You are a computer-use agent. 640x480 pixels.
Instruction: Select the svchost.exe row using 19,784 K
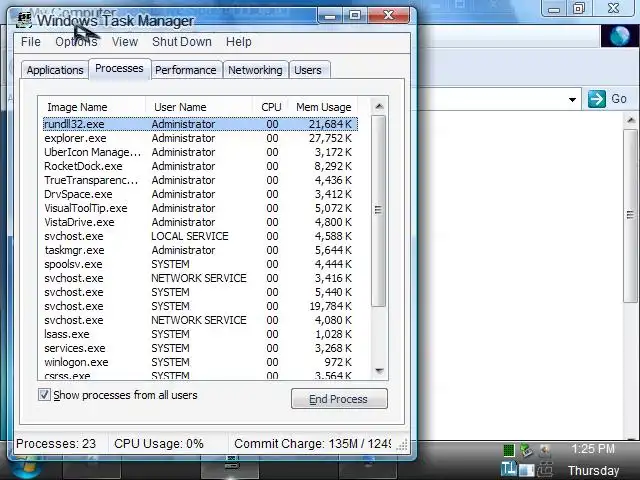[200, 306]
